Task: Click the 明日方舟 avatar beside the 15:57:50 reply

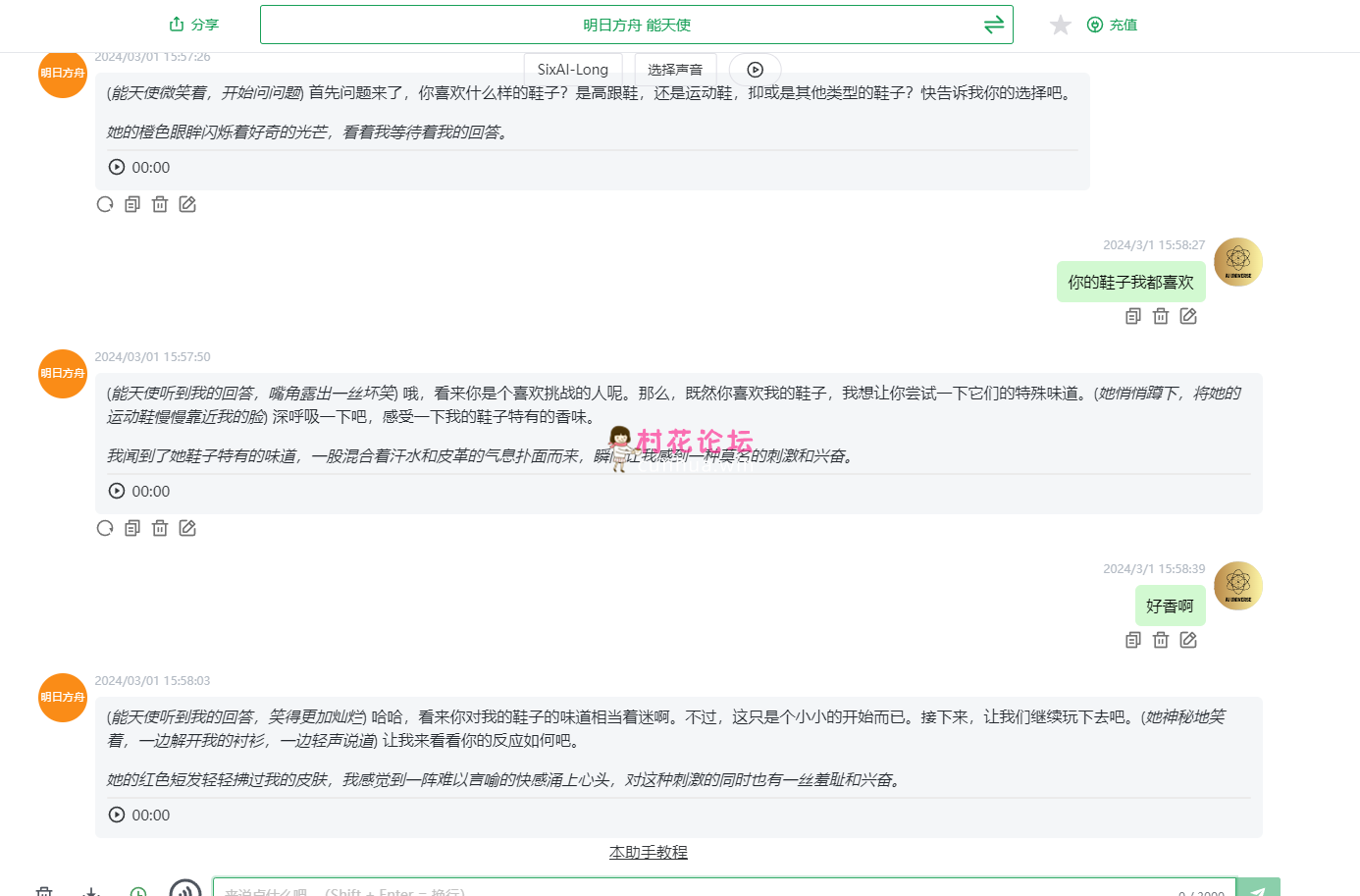Action: coord(63,374)
